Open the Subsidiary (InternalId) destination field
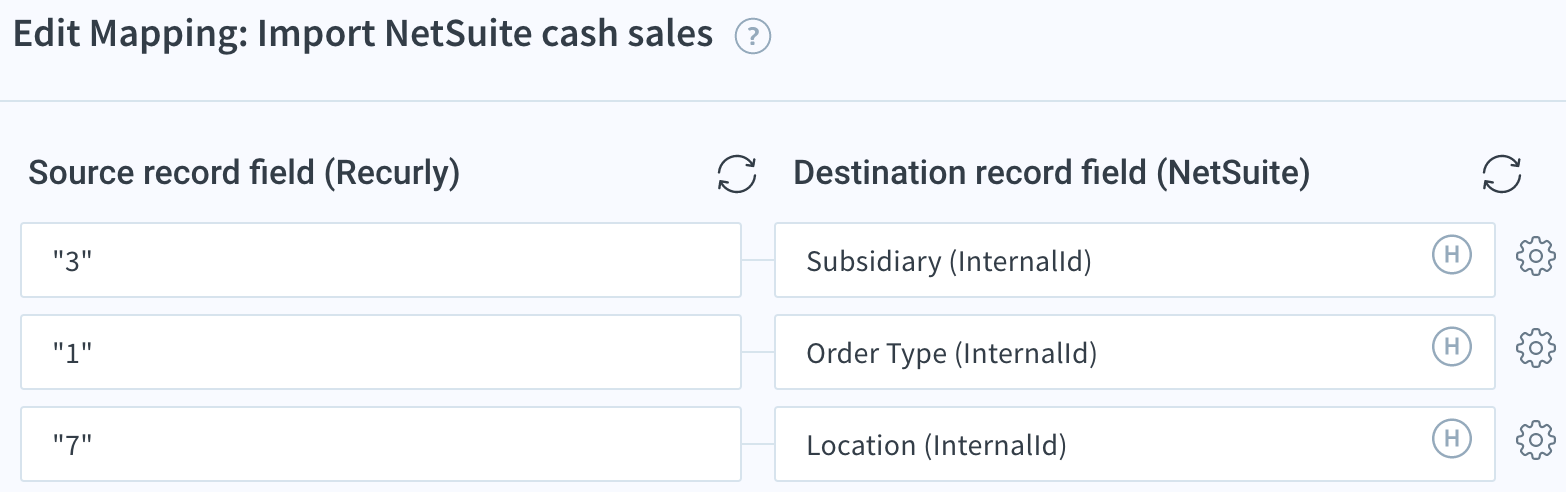The height and width of the screenshot is (492, 1566). click(x=1135, y=260)
